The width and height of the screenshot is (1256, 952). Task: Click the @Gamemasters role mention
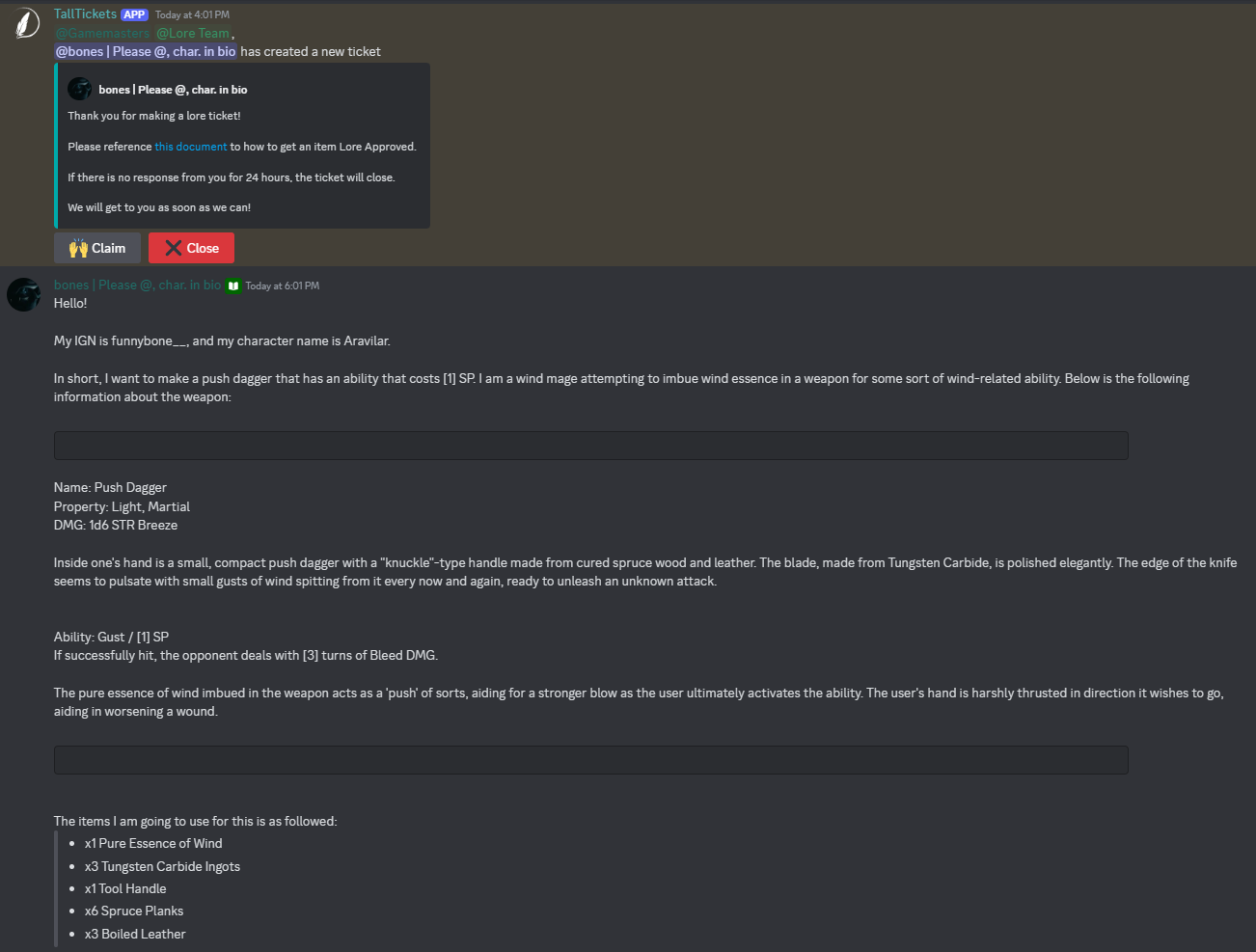tap(102, 32)
